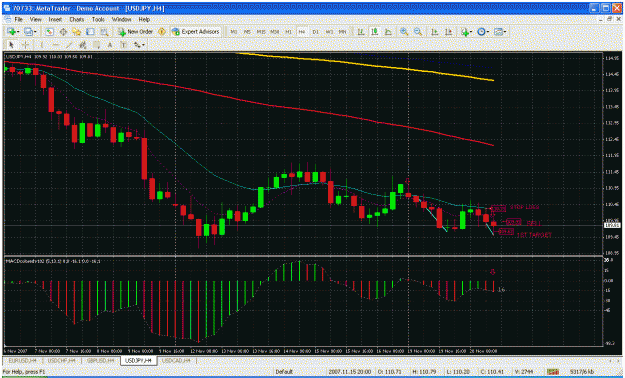Open the Strategy Tester magnifier icon
This screenshot has width=625, height=378.
click(x=104, y=32)
